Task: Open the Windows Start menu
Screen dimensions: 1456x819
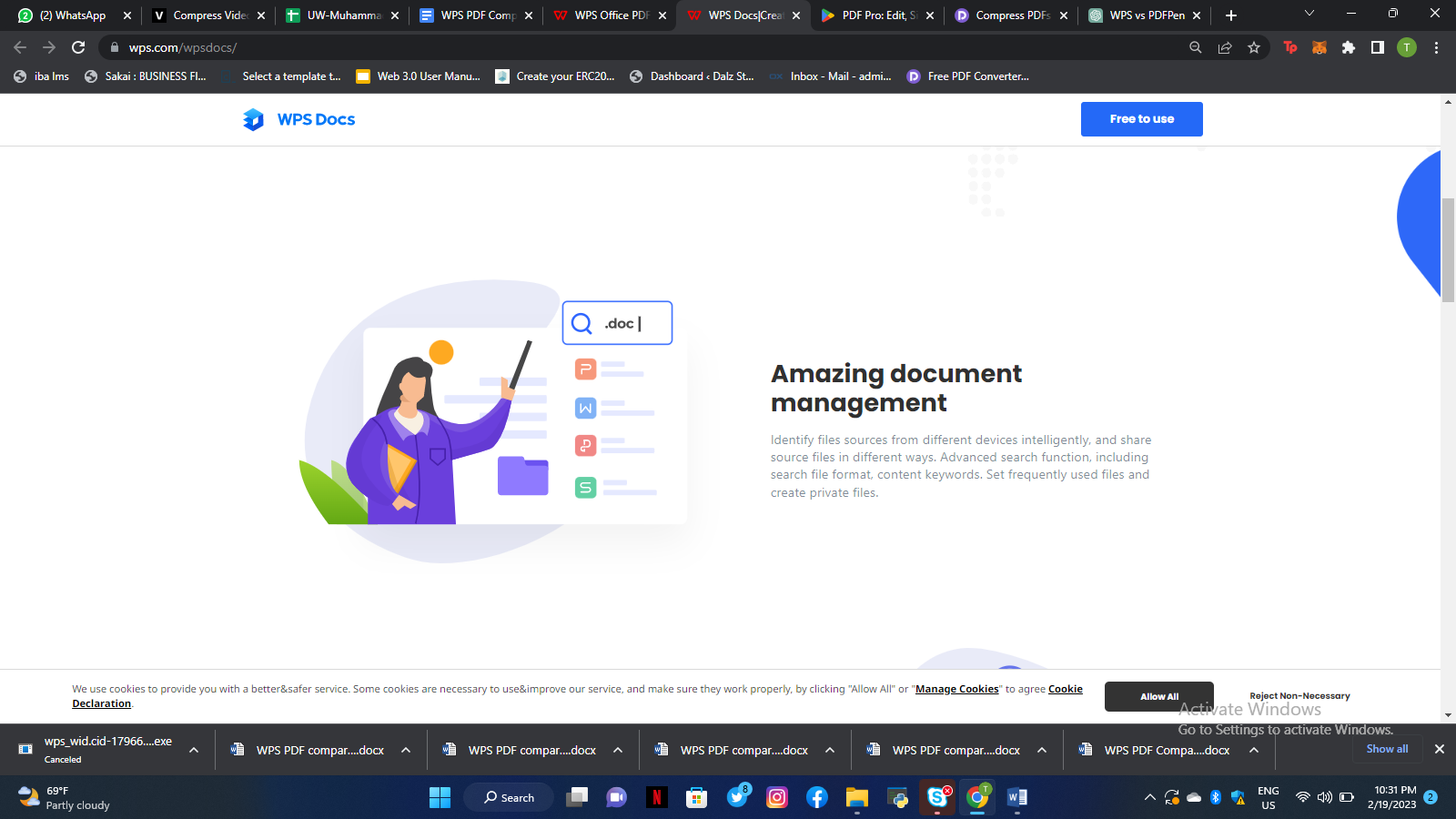Action: click(x=440, y=797)
